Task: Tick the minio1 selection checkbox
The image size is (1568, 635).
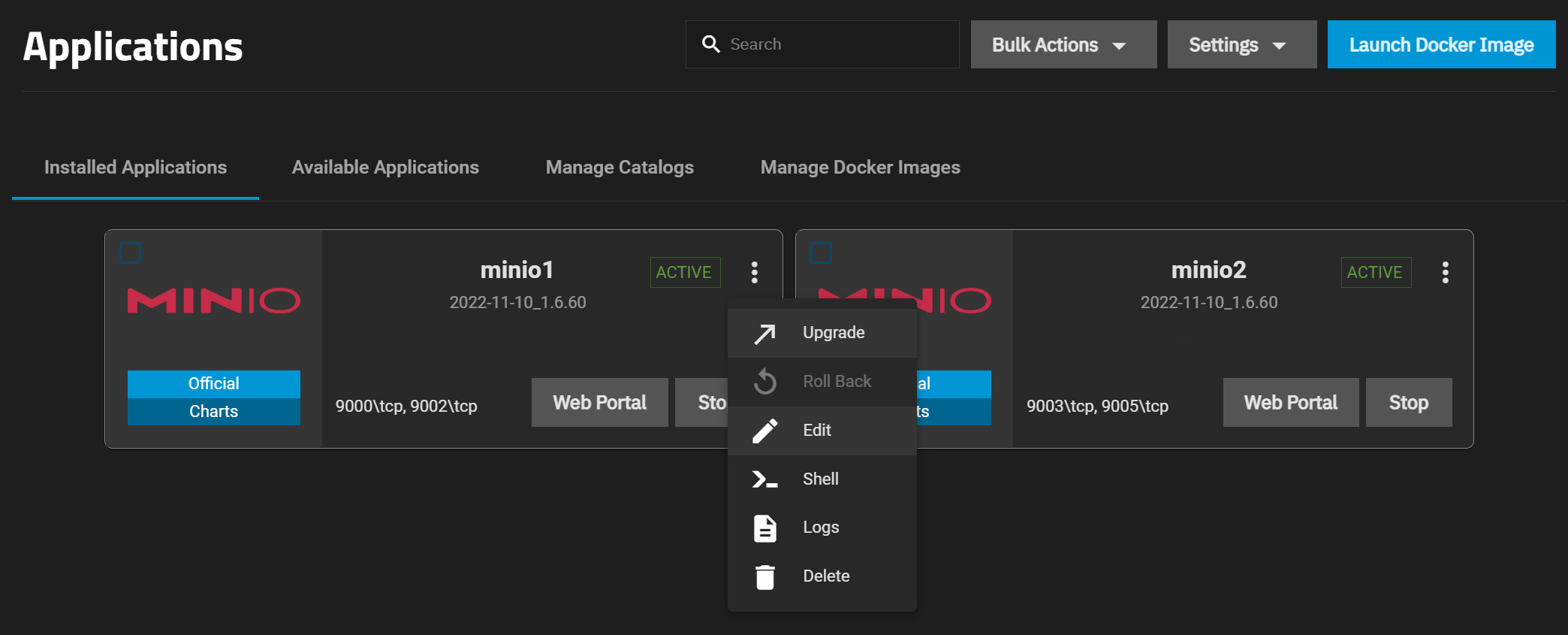Action: point(131,252)
